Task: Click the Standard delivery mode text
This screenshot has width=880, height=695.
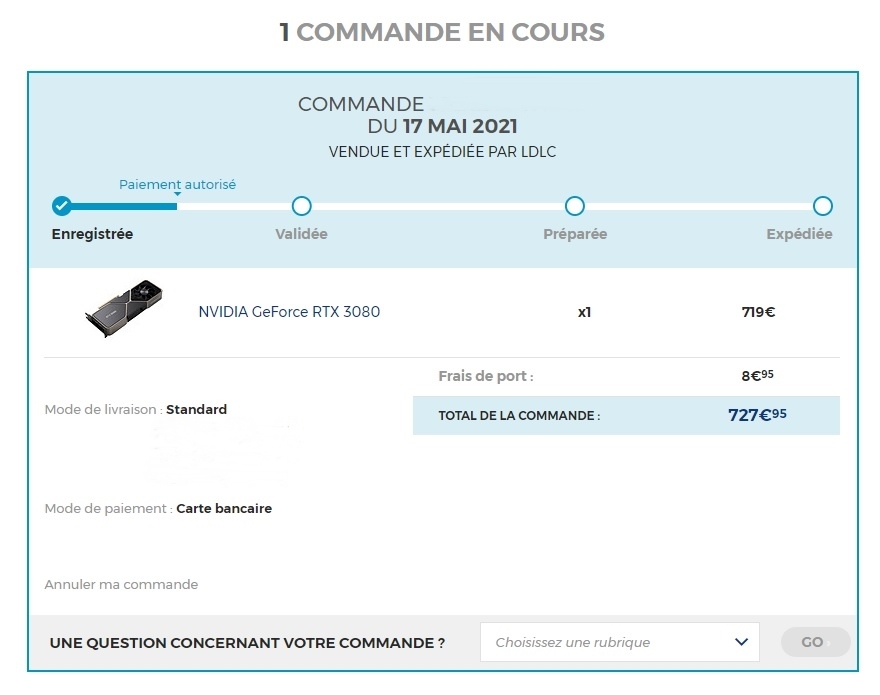Action: (196, 409)
